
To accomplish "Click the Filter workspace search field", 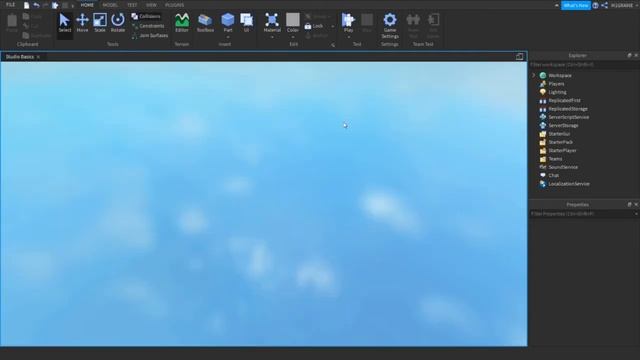I will (x=584, y=64).
